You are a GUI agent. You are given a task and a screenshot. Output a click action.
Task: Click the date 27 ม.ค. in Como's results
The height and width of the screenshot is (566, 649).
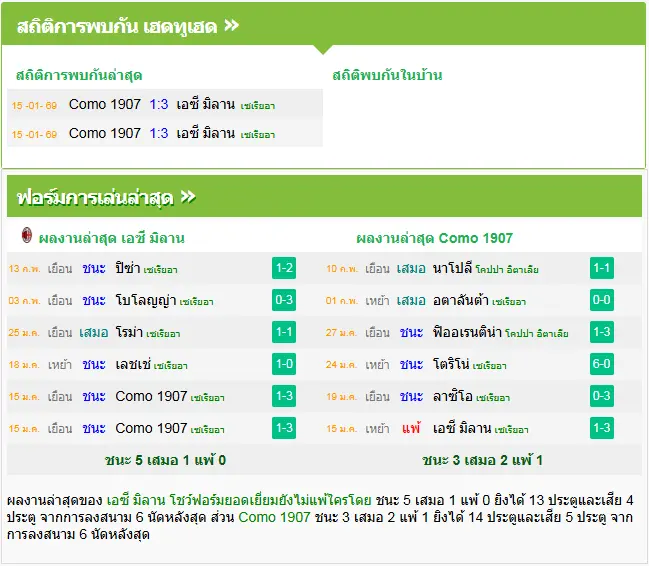tap(341, 332)
